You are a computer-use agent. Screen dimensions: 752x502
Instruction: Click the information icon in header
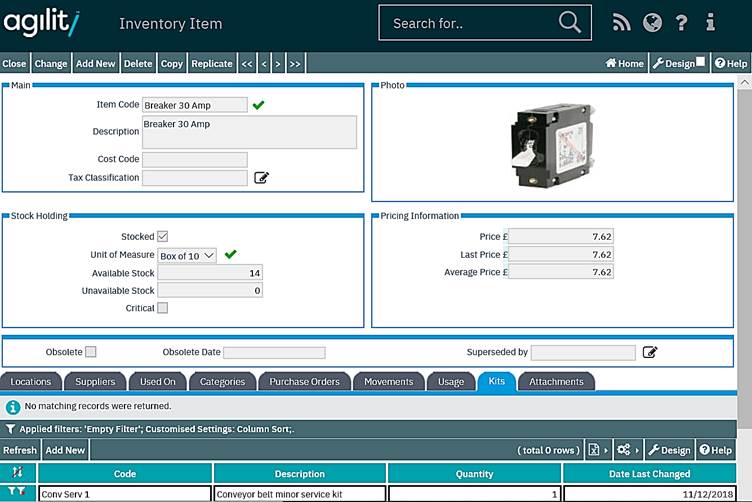[x=710, y=23]
